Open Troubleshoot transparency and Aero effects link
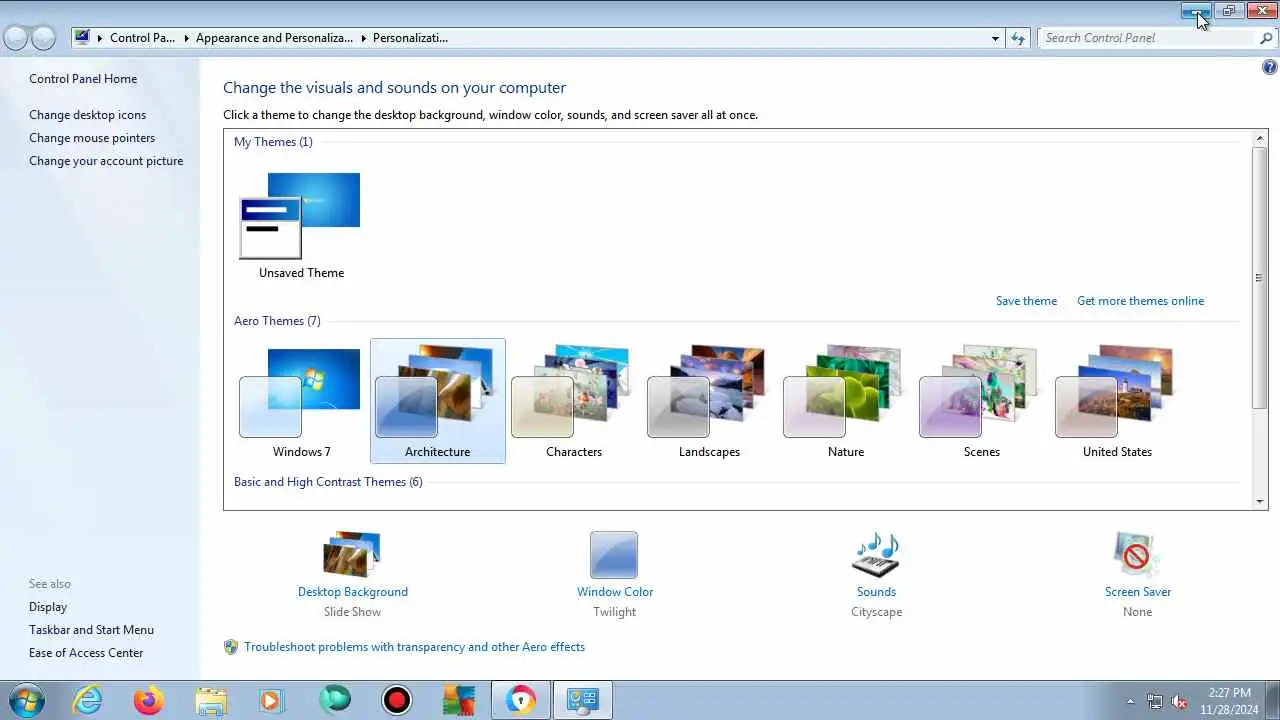 (414, 647)
